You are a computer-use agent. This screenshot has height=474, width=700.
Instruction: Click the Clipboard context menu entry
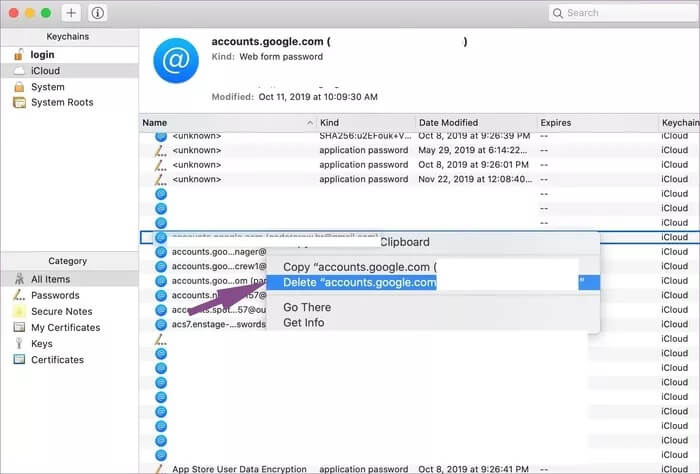tap(433, 242)
